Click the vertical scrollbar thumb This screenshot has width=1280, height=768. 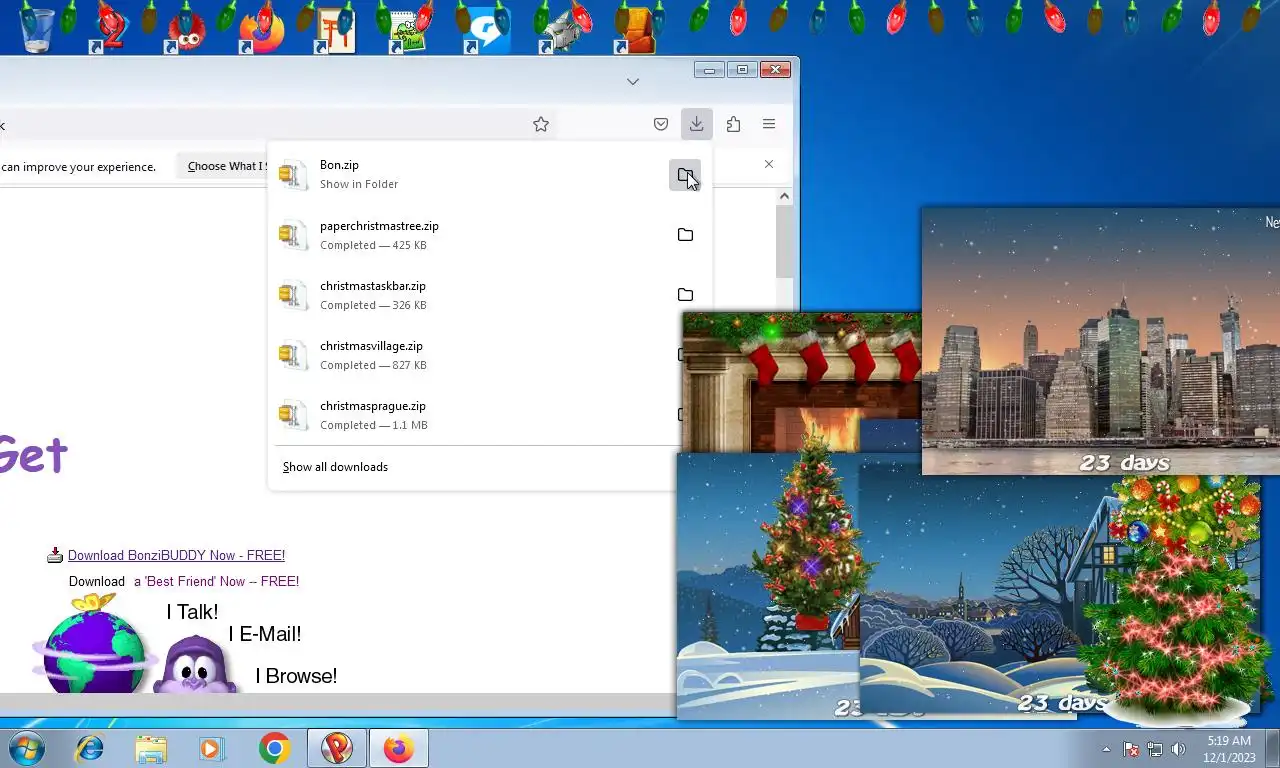pos(785,242)
